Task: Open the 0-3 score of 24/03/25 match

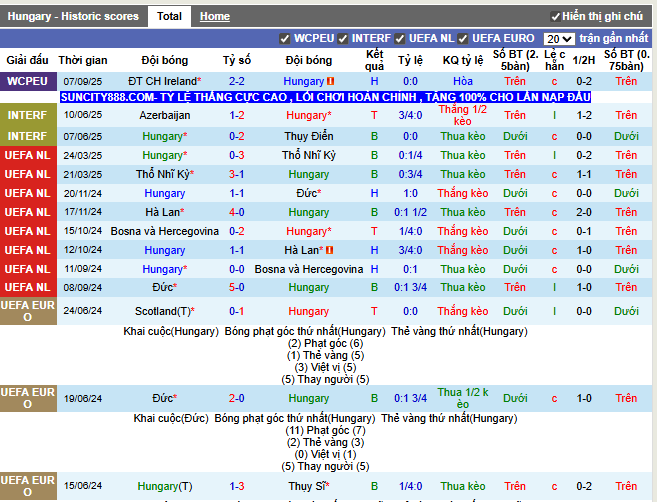Action: 237,155
